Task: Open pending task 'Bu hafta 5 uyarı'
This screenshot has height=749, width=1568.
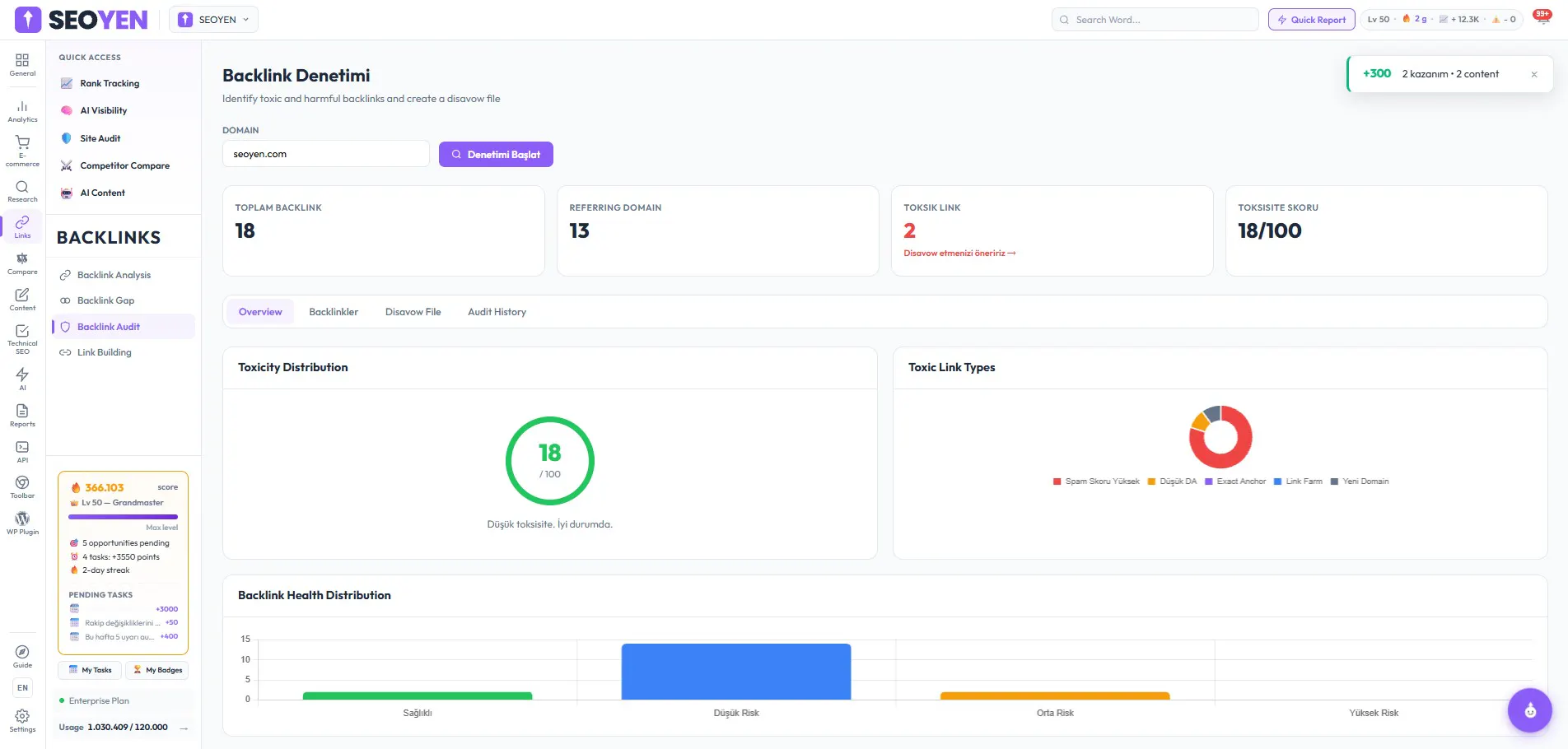Action: (x=124, y=637)
